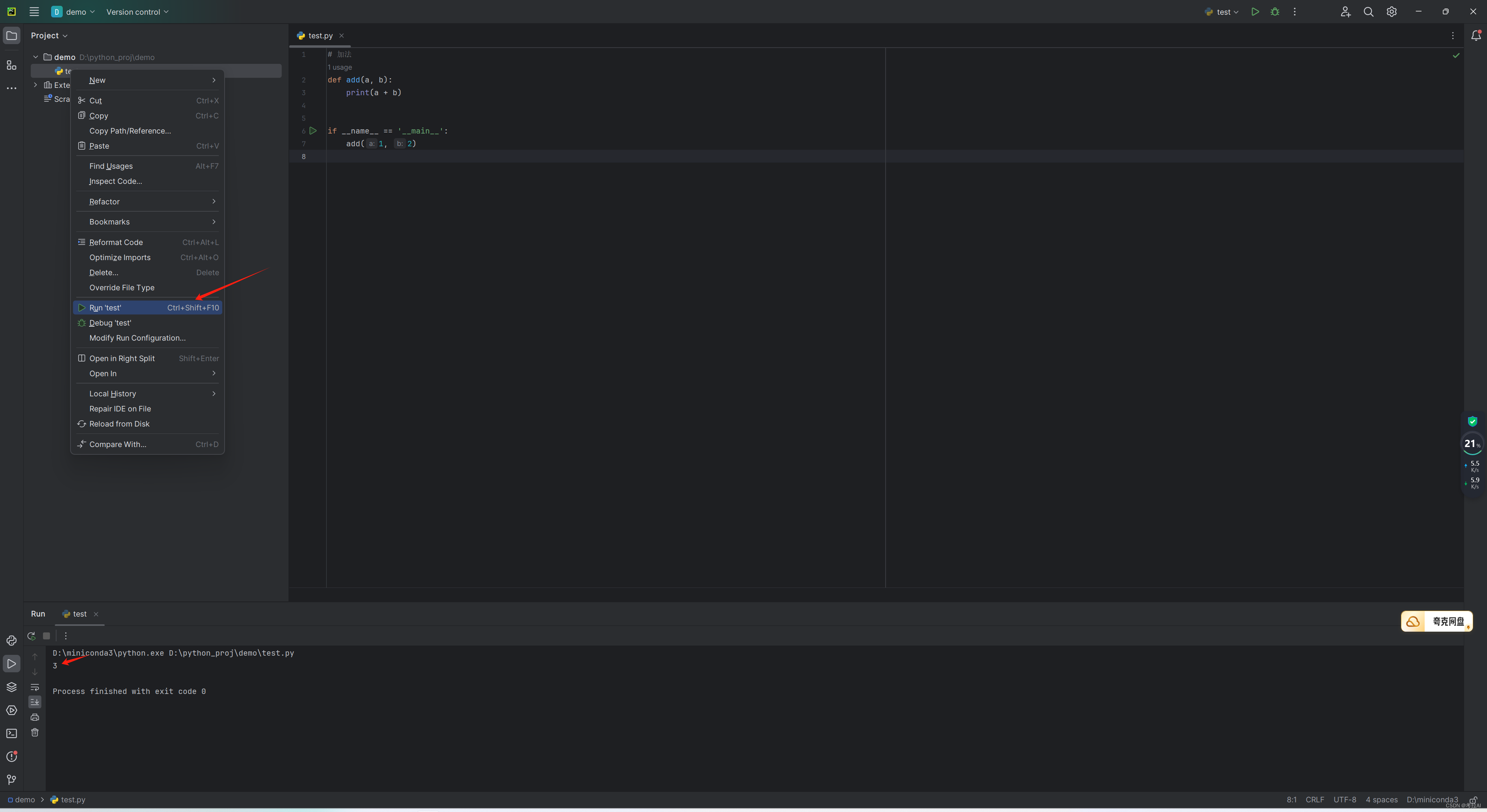
Task: Open the Structure tool window icon
Action: (12, 65)
